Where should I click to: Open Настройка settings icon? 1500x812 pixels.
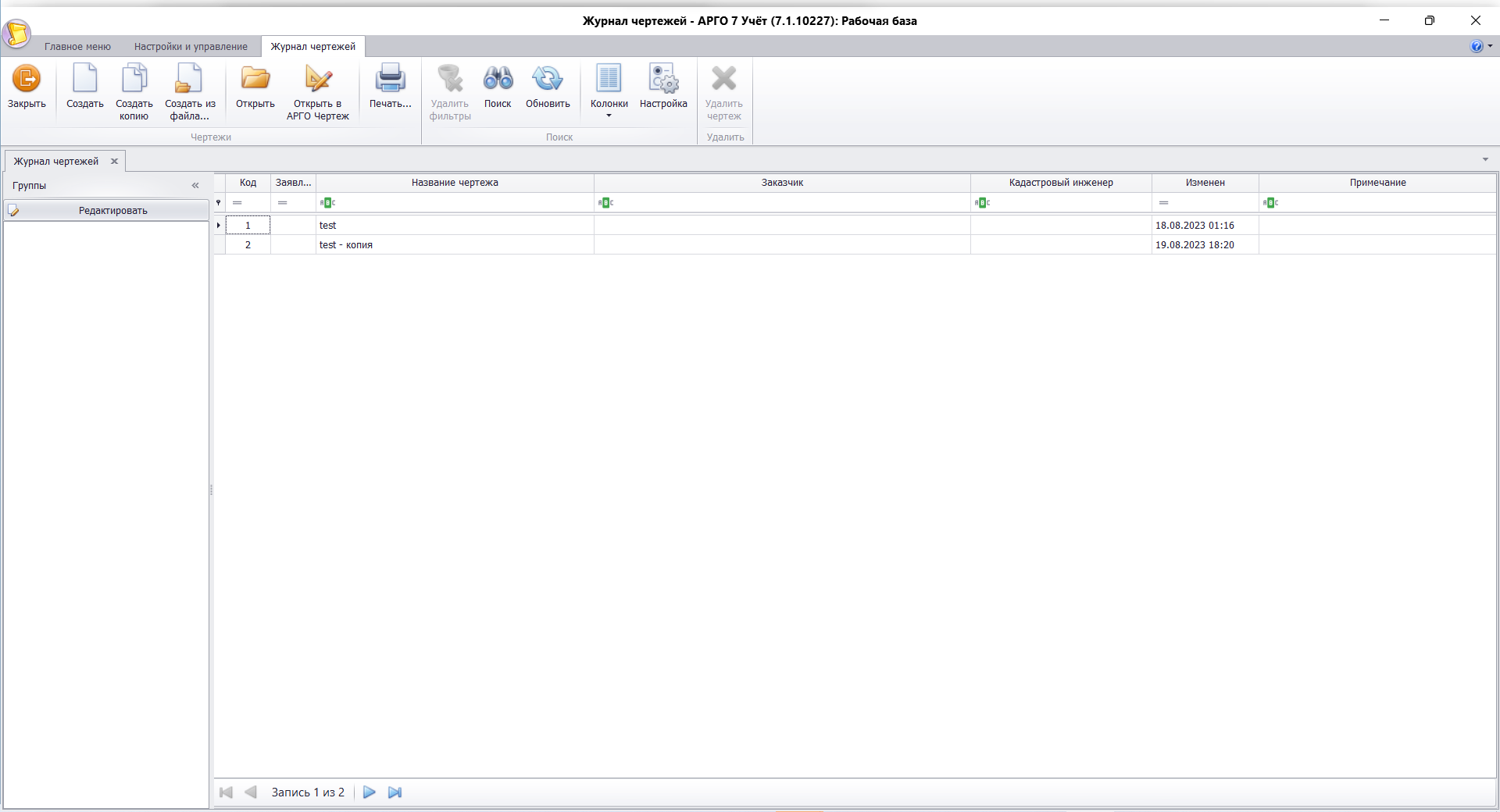tap(663, 79)
